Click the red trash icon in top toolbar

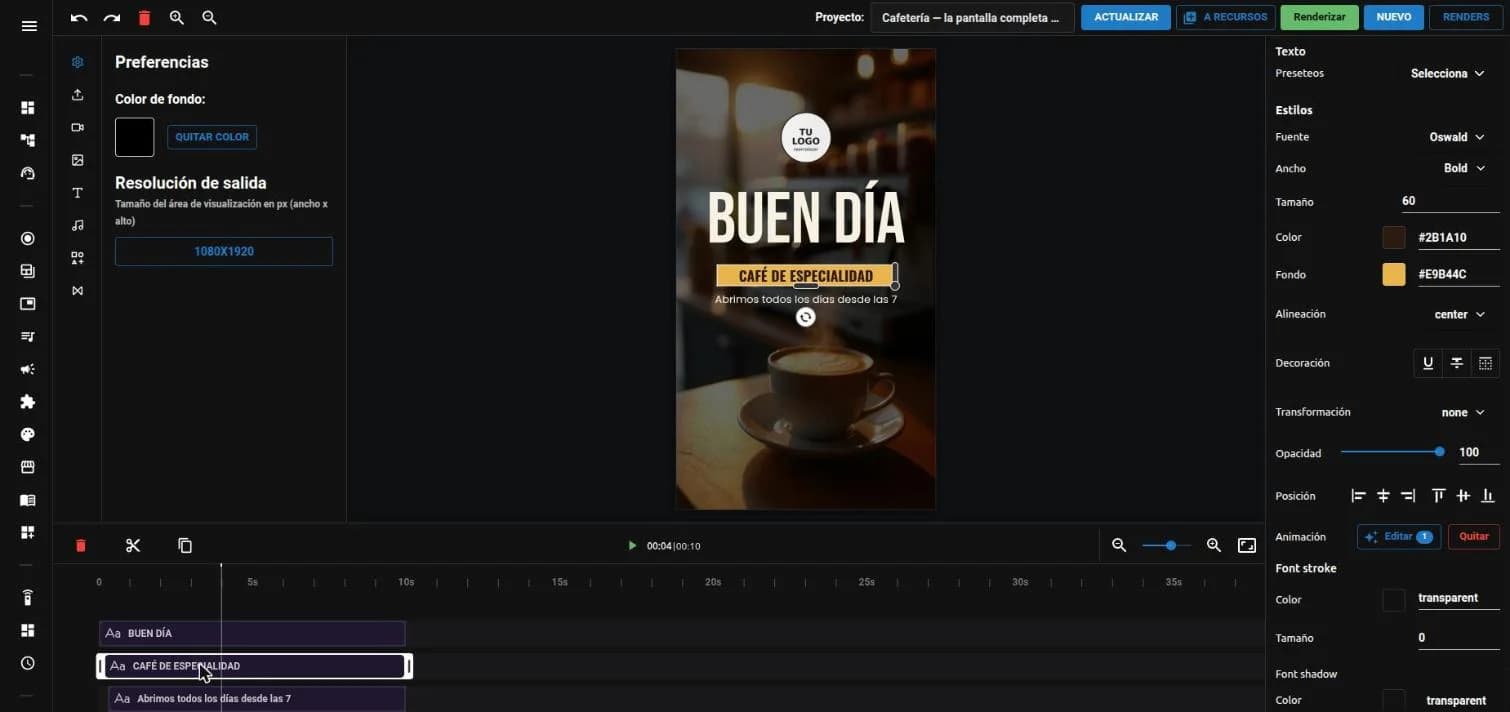[145, 18]
